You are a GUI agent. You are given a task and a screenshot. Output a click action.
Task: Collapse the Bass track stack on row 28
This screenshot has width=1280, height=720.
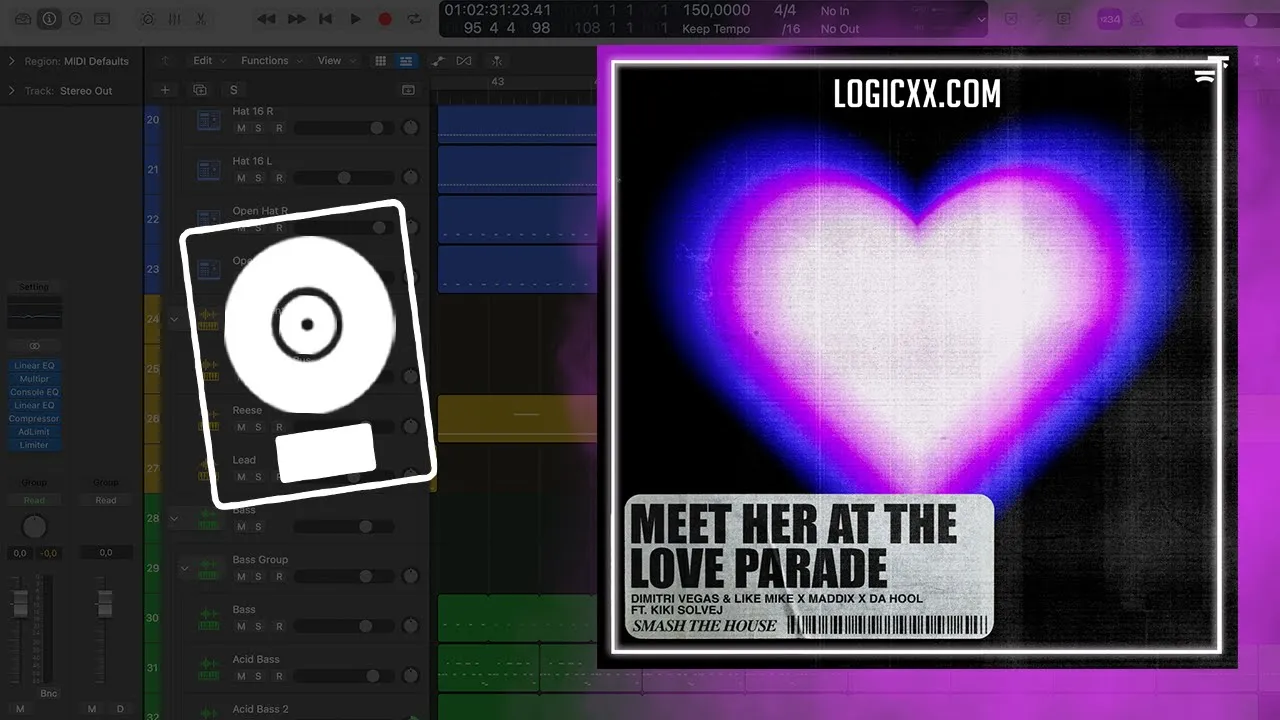[174, 519]
